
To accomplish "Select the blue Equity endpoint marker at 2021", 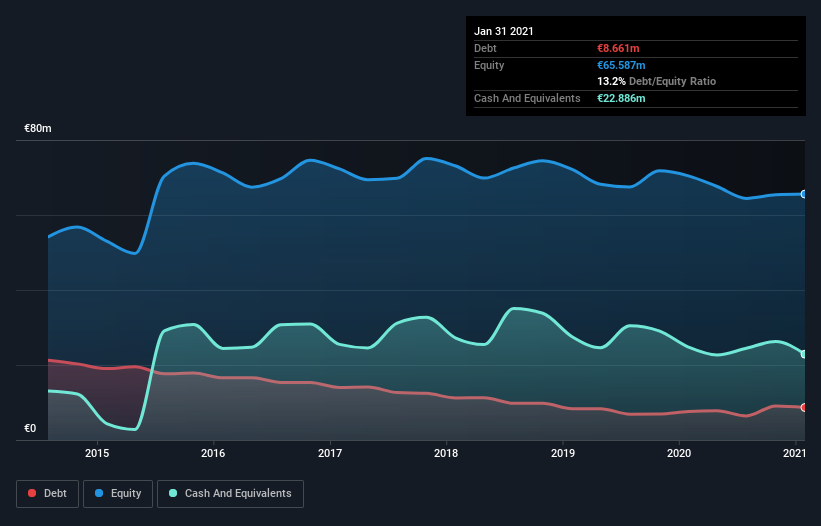I will pos(804,194).
